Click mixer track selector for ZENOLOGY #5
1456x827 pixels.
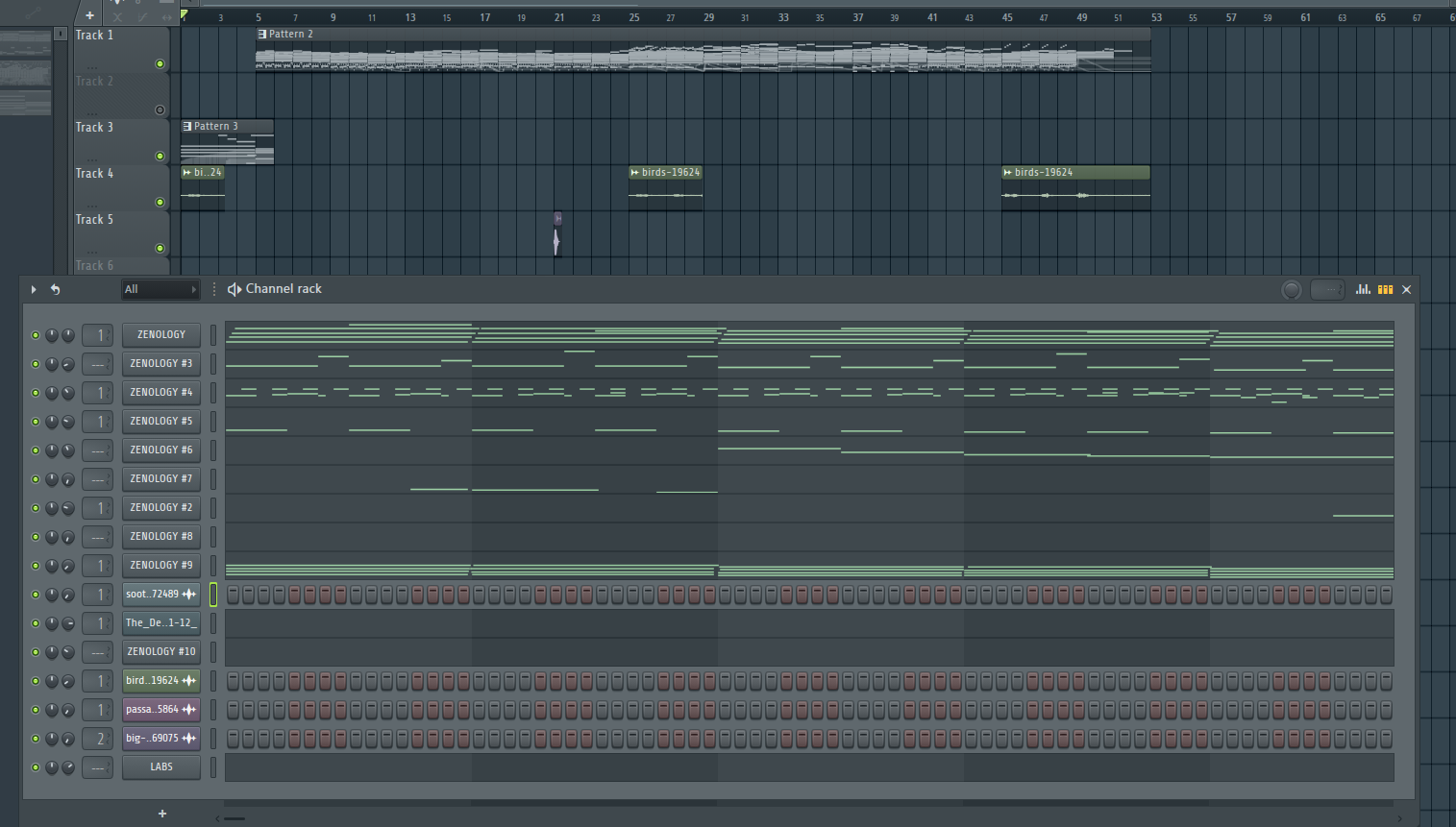coord(97,422)
